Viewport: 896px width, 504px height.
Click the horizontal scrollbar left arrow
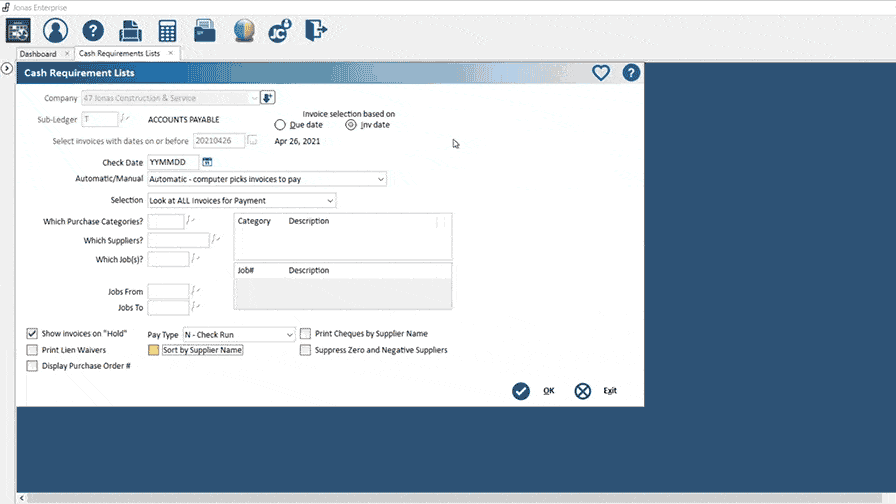pos(22,498)
